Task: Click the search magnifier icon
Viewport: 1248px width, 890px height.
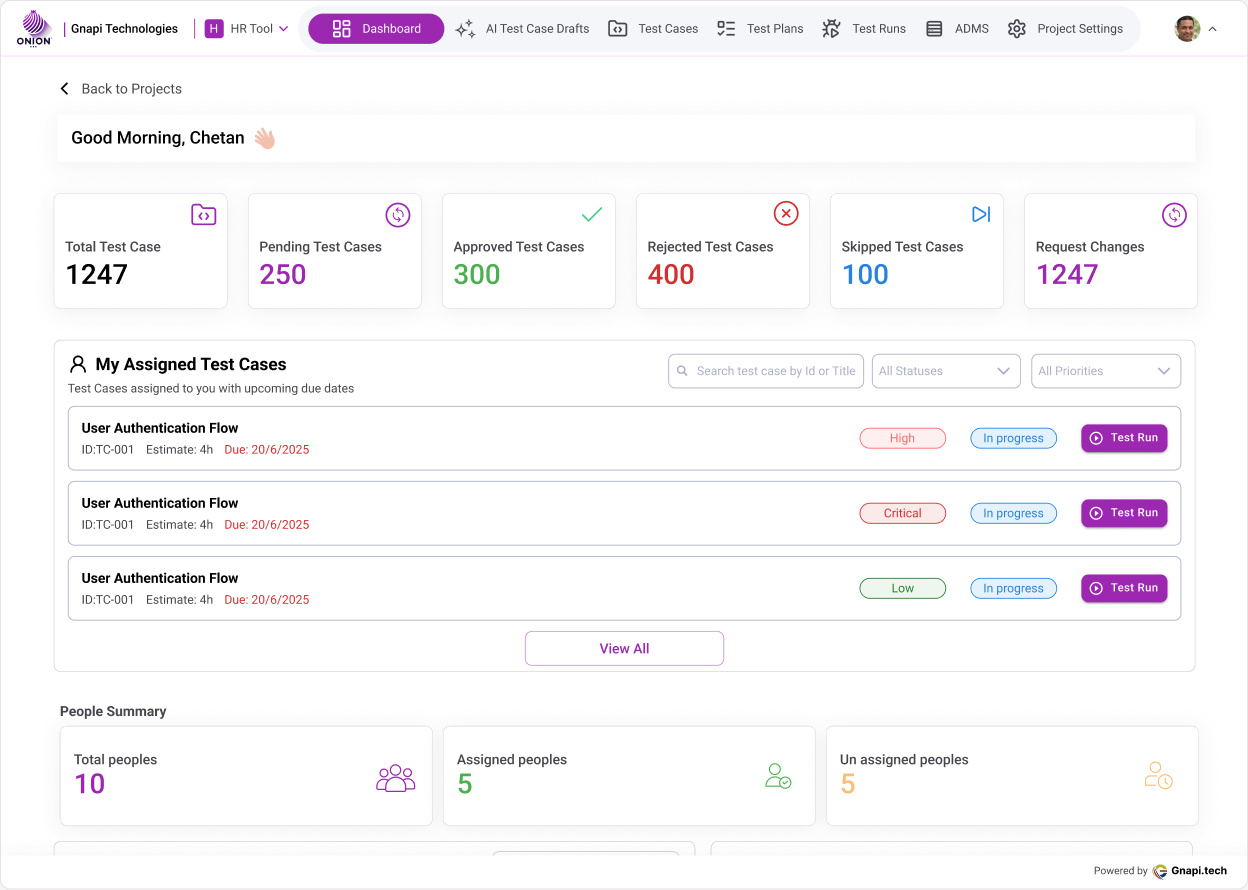Action: point(682,371)
